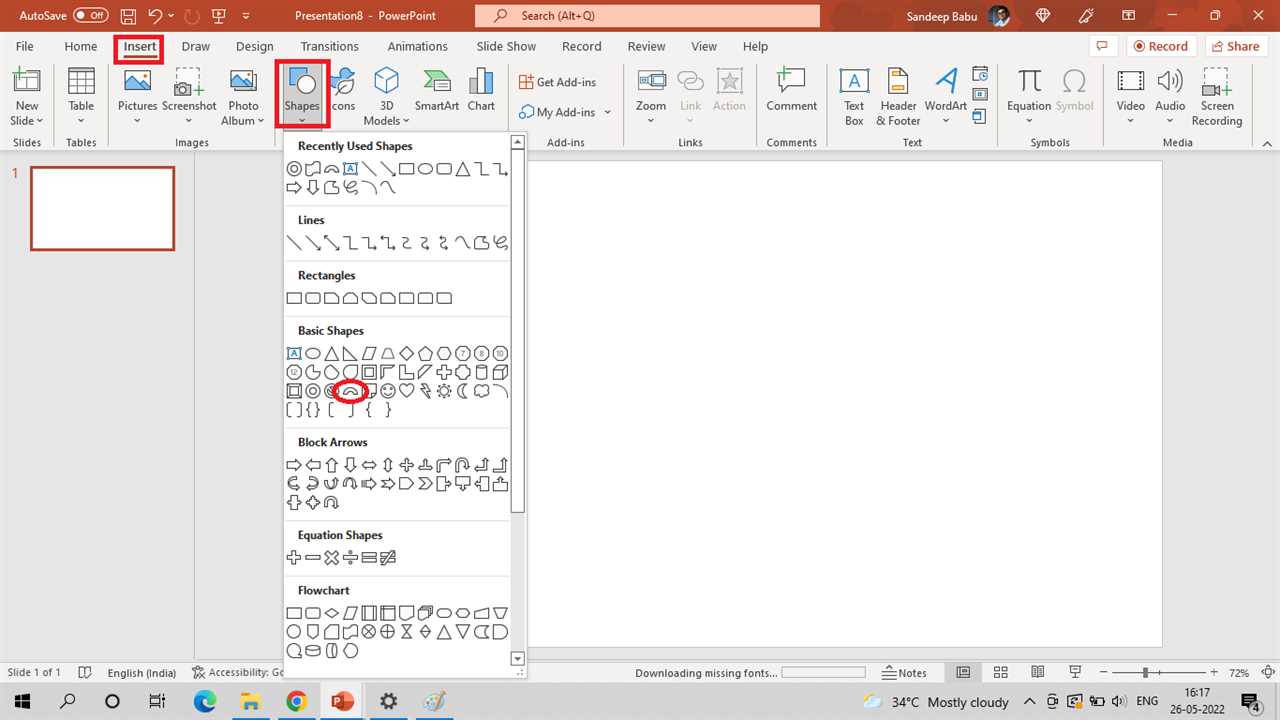Open the 3D Models dropdown arrow
Screen dimensions: 1280x720
(405, 121)
